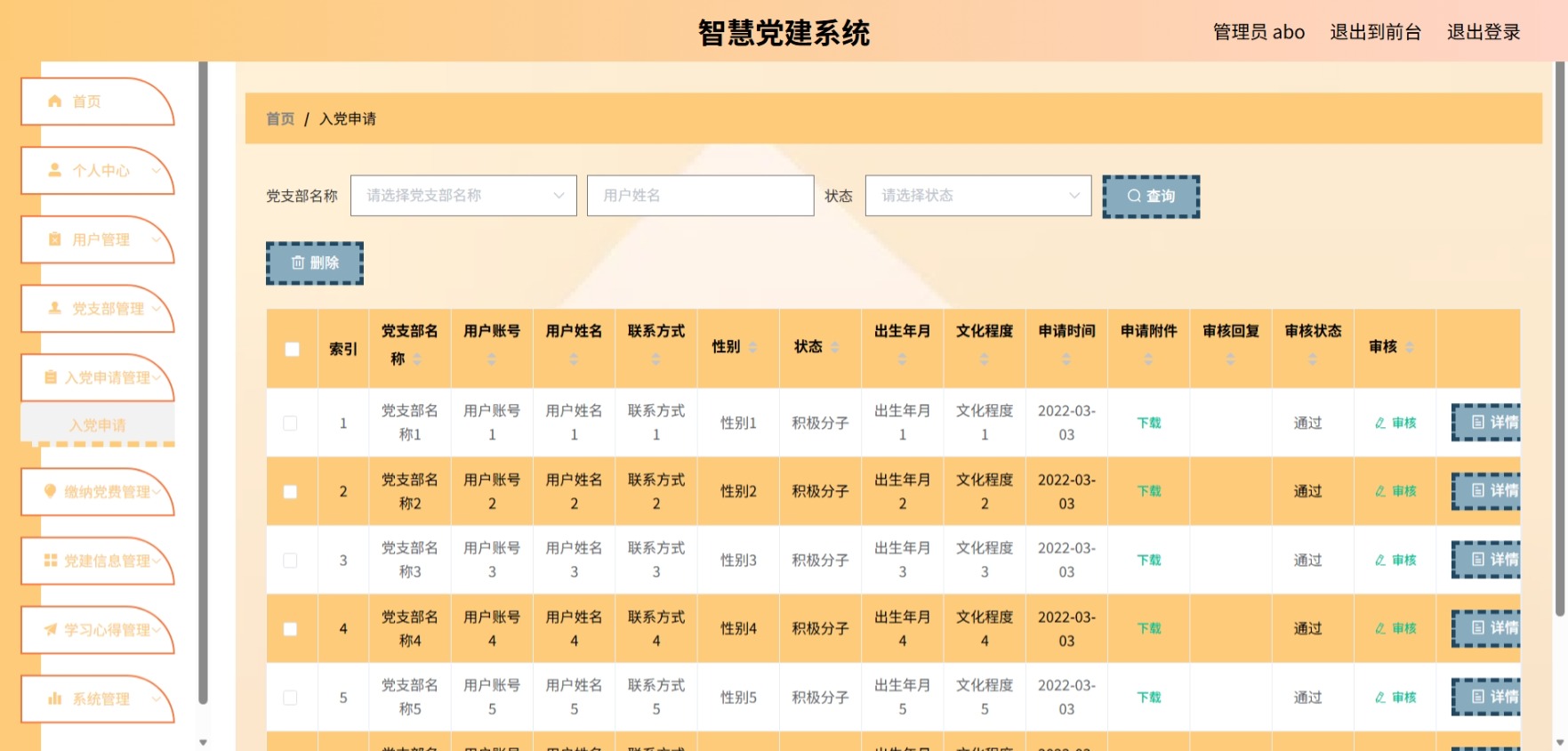Click the location icon beside 缴纳党费管理
1568x751 pixels.
tap(51, 491)
